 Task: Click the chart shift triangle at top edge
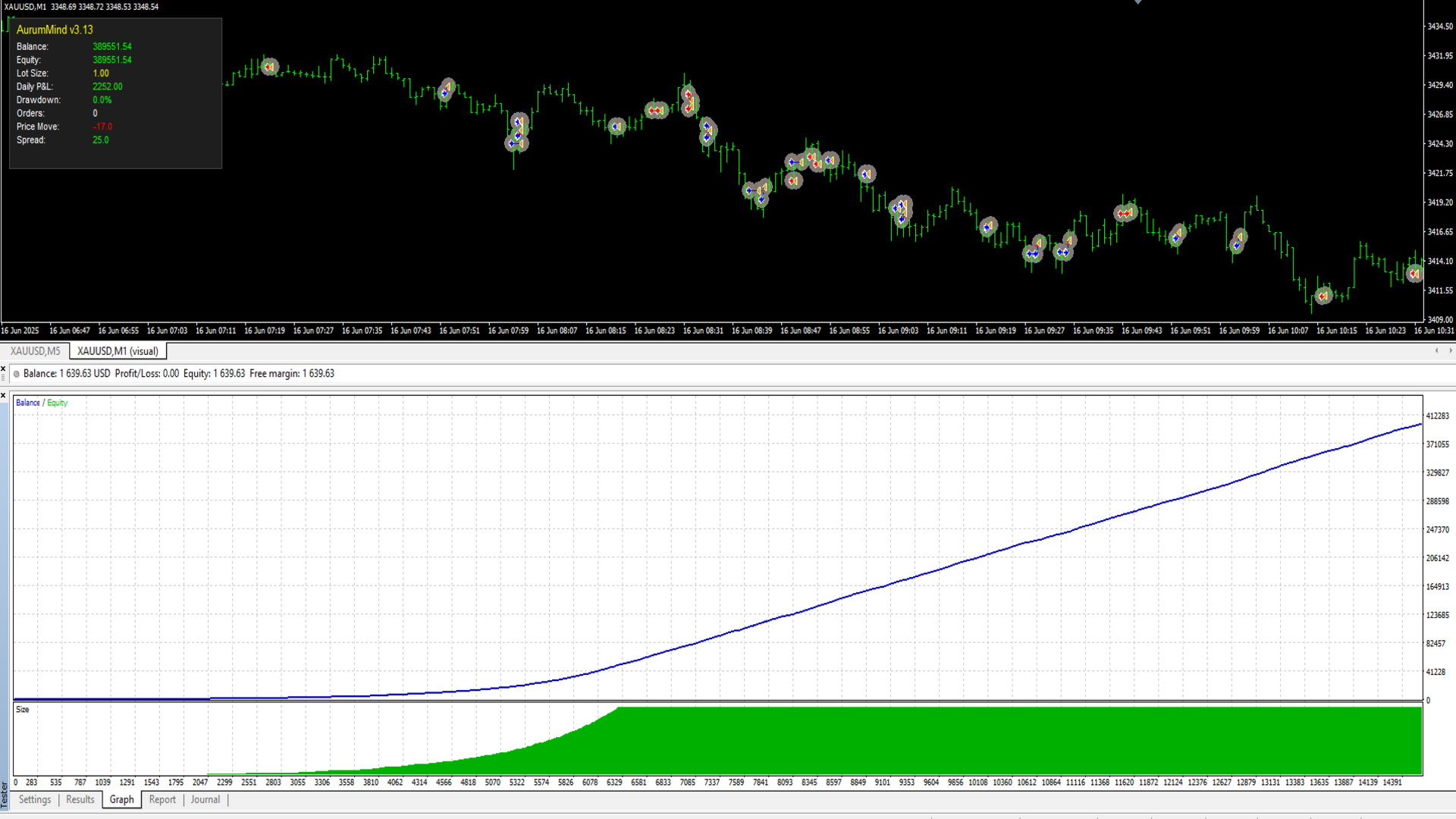[1137, 2]
